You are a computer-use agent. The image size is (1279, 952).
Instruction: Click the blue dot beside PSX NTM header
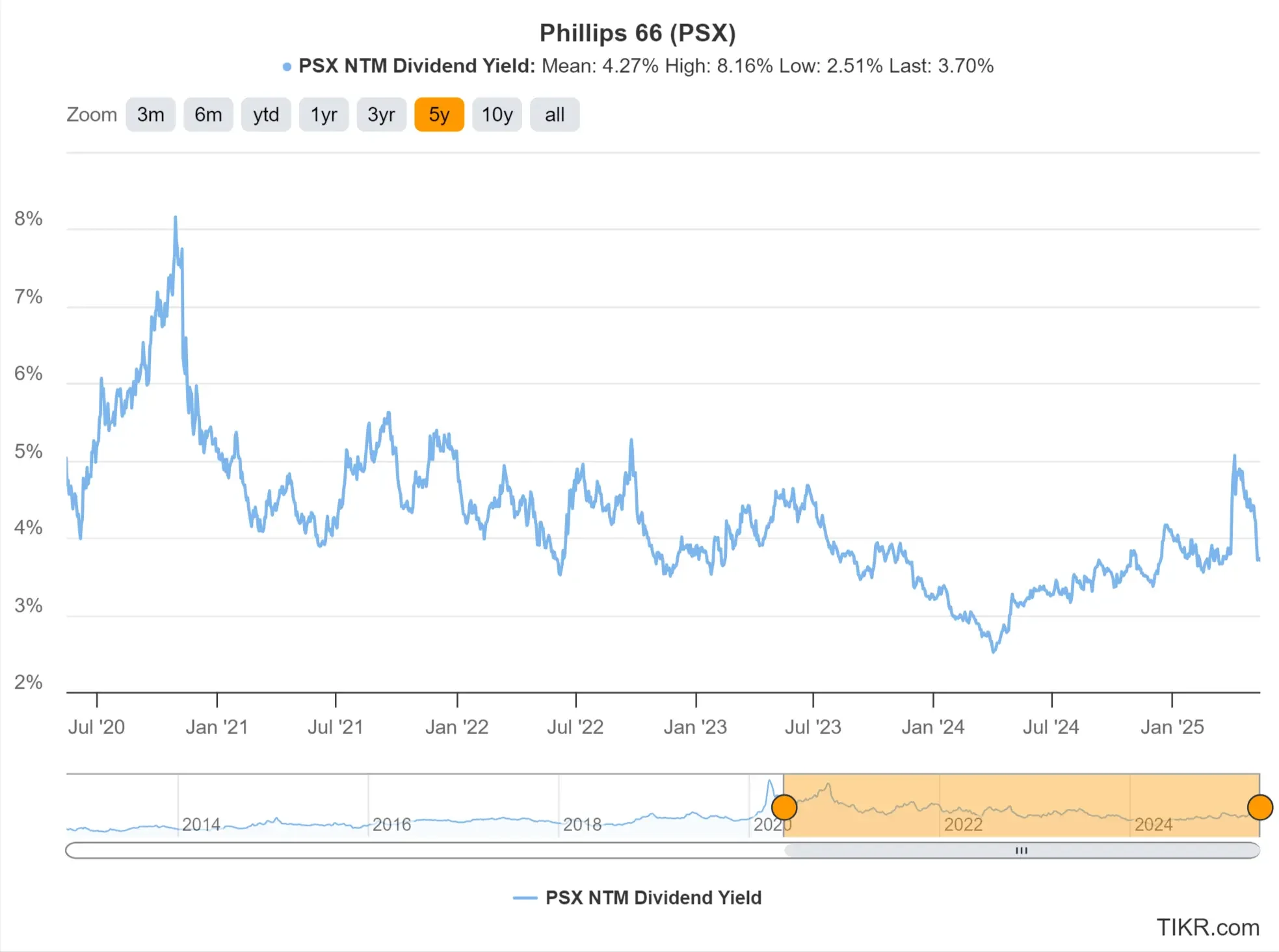(x=287, y=66)
